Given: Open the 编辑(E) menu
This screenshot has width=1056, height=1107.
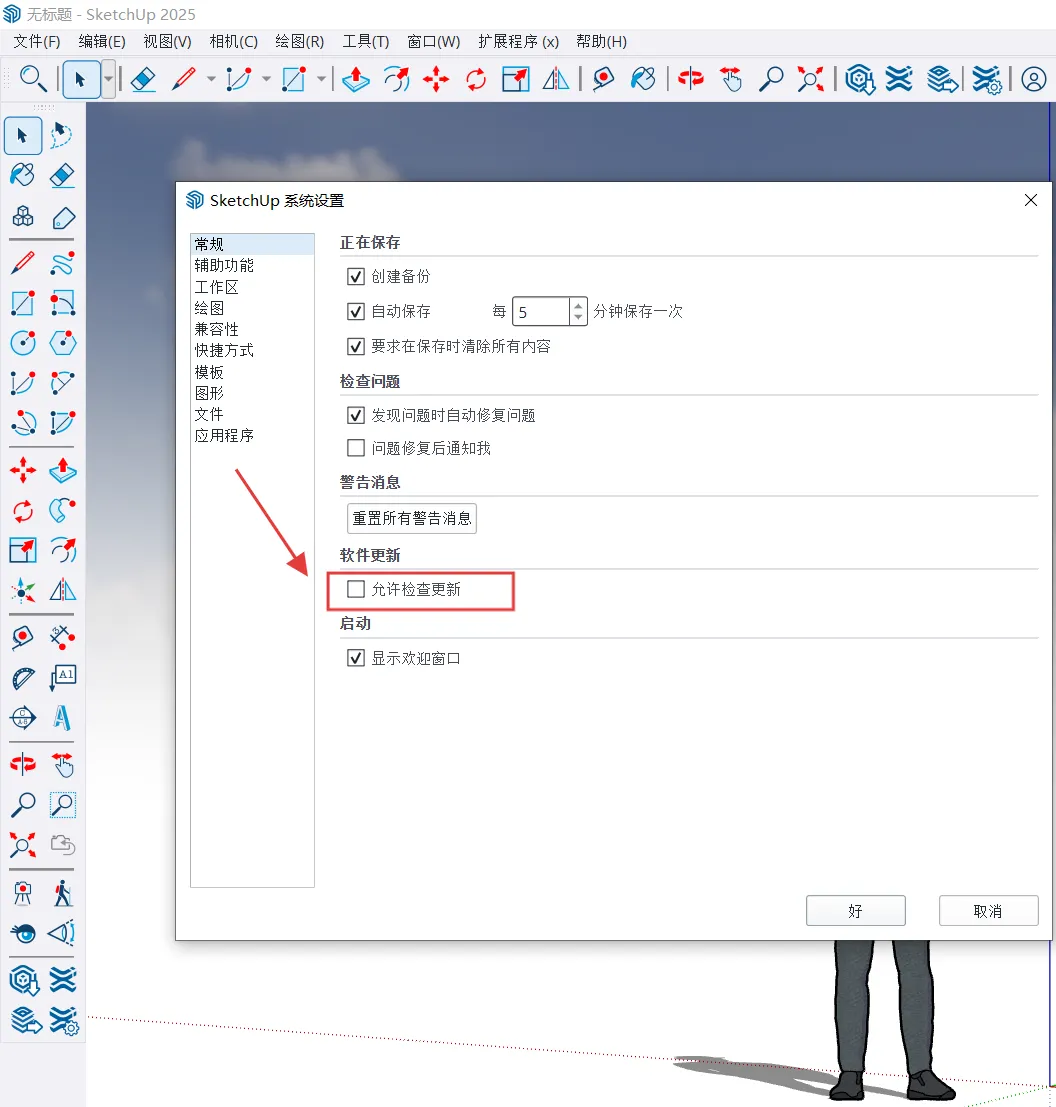Looking at the screenshot, I should 102,42.
